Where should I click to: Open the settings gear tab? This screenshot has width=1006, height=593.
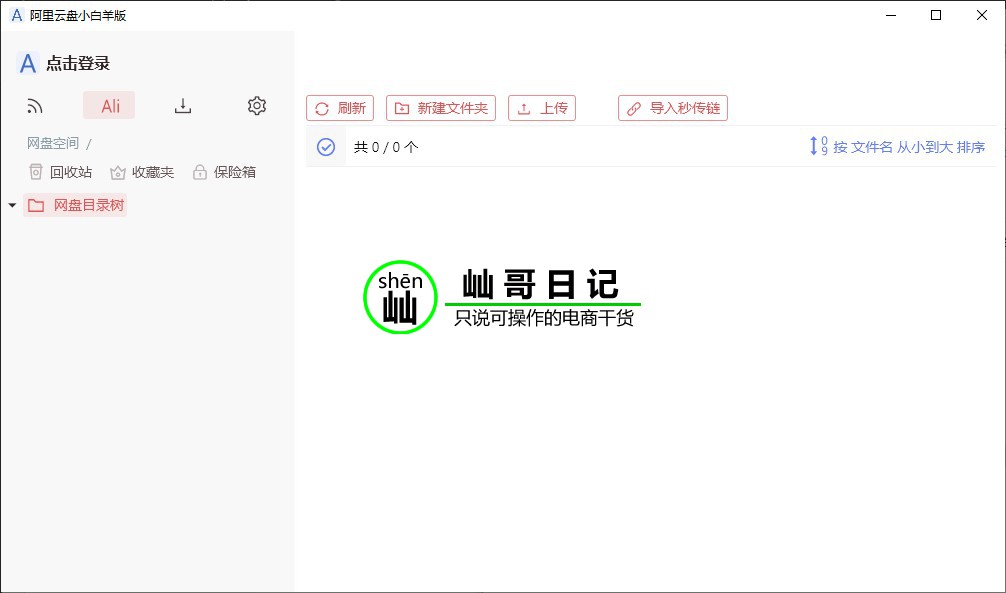coord(257,106)
